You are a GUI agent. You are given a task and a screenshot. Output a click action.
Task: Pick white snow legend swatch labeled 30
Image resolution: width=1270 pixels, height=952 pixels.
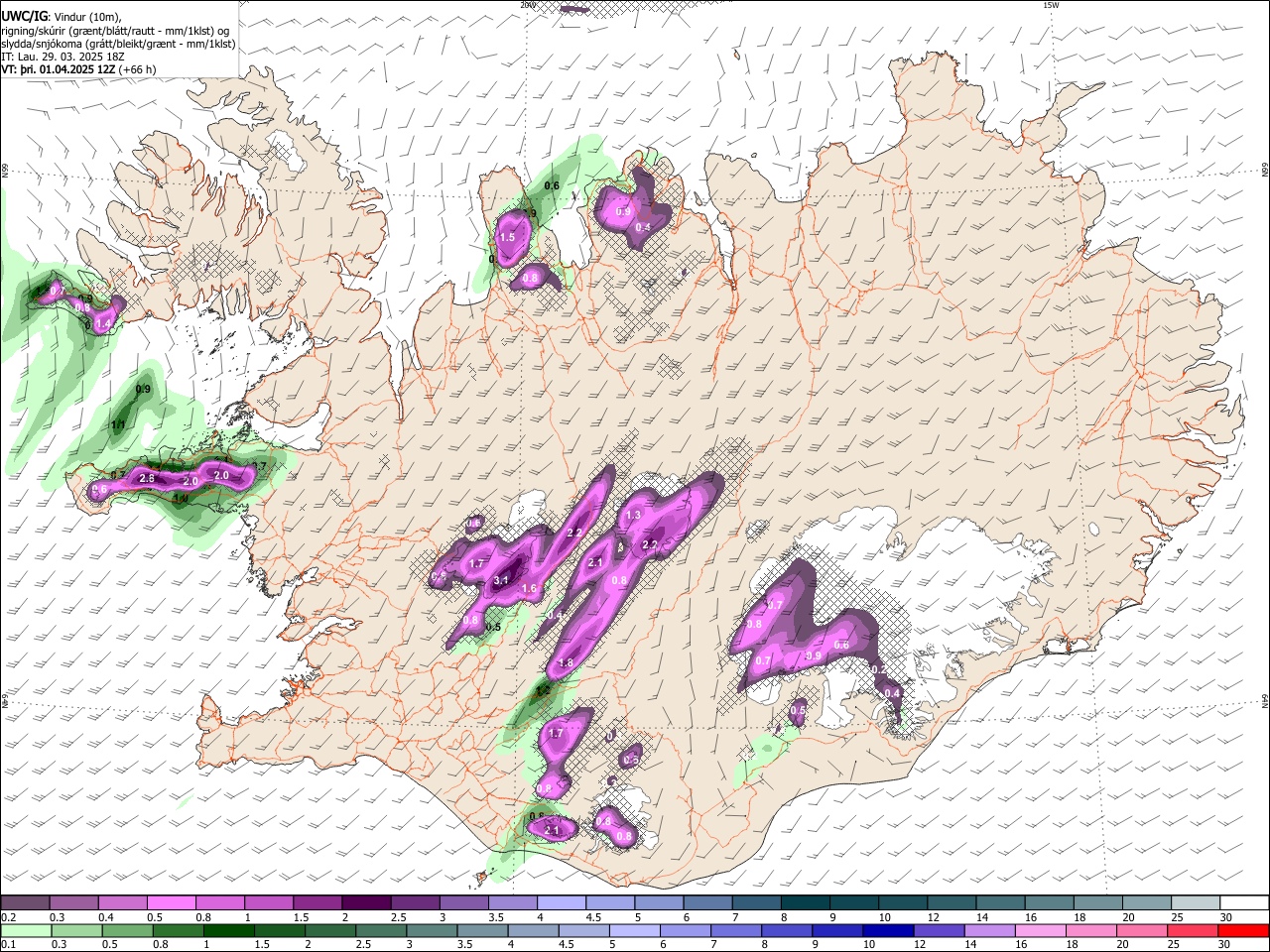[x=1244, y=902]
